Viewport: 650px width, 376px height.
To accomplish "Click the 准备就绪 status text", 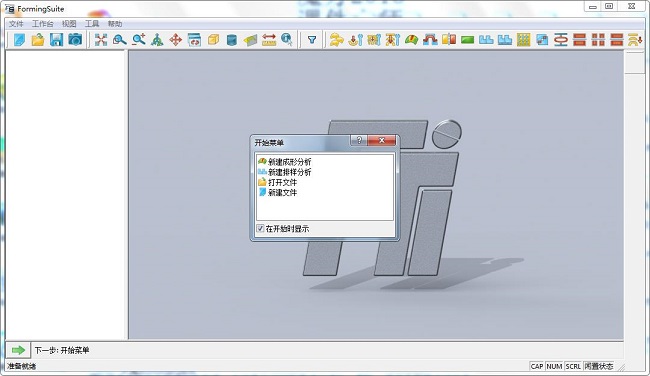I will coord(22,366).
